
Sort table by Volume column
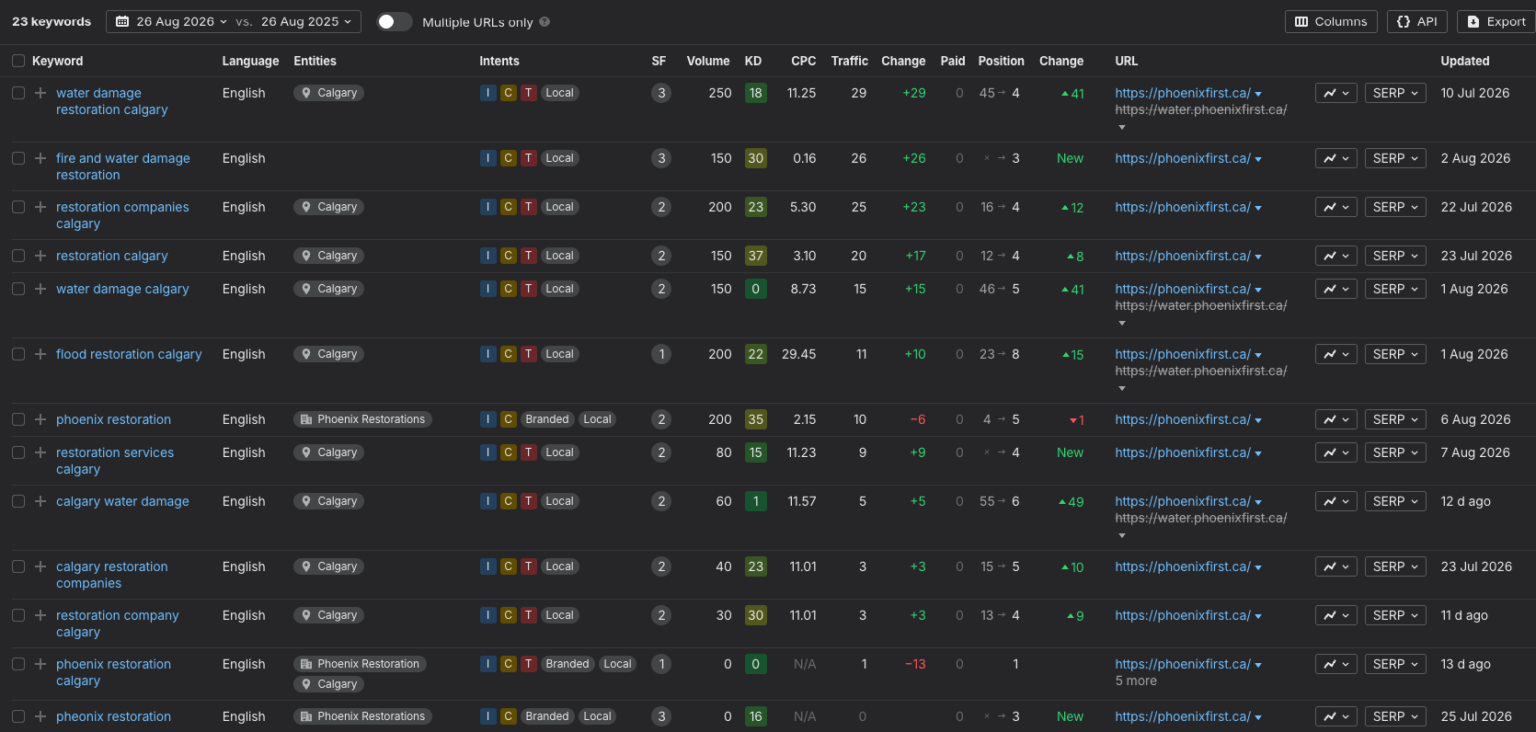[708, 61]
